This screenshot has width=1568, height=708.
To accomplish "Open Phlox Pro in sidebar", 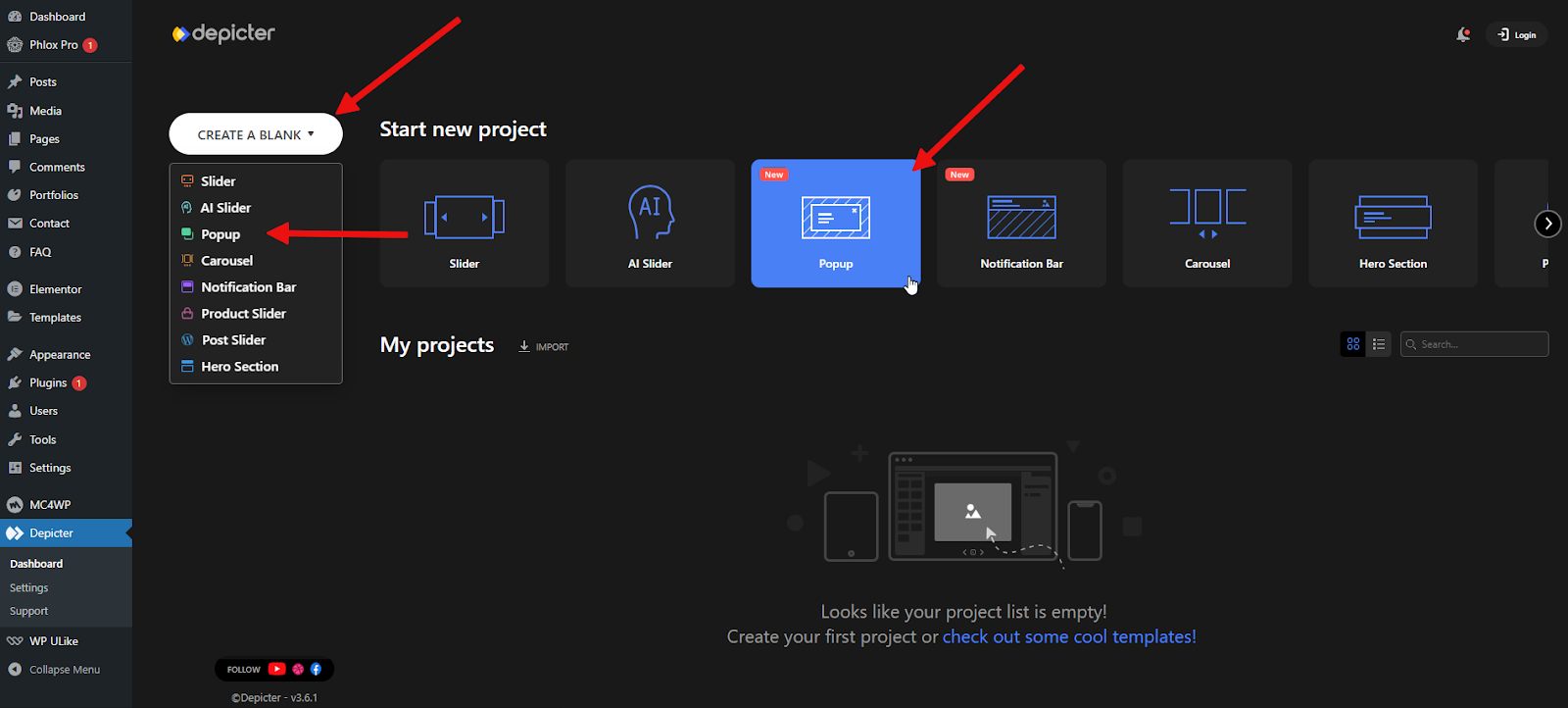I will pos(66,45).
